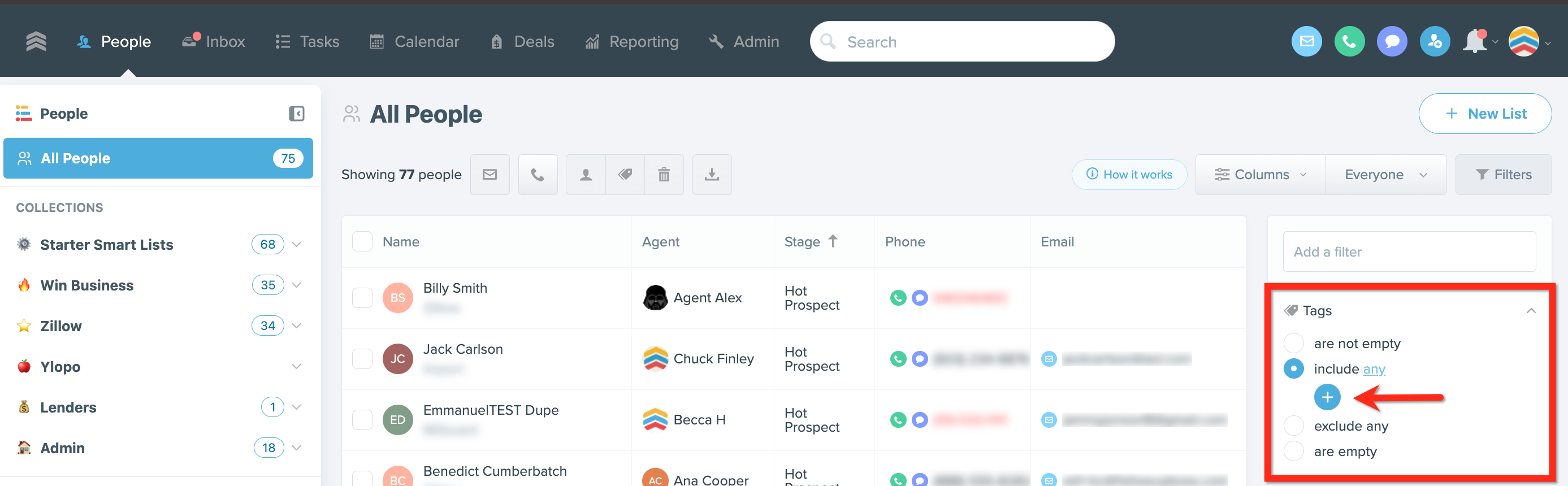Expand the Starter Smart Lists collection chevron

tap(296, 245)
